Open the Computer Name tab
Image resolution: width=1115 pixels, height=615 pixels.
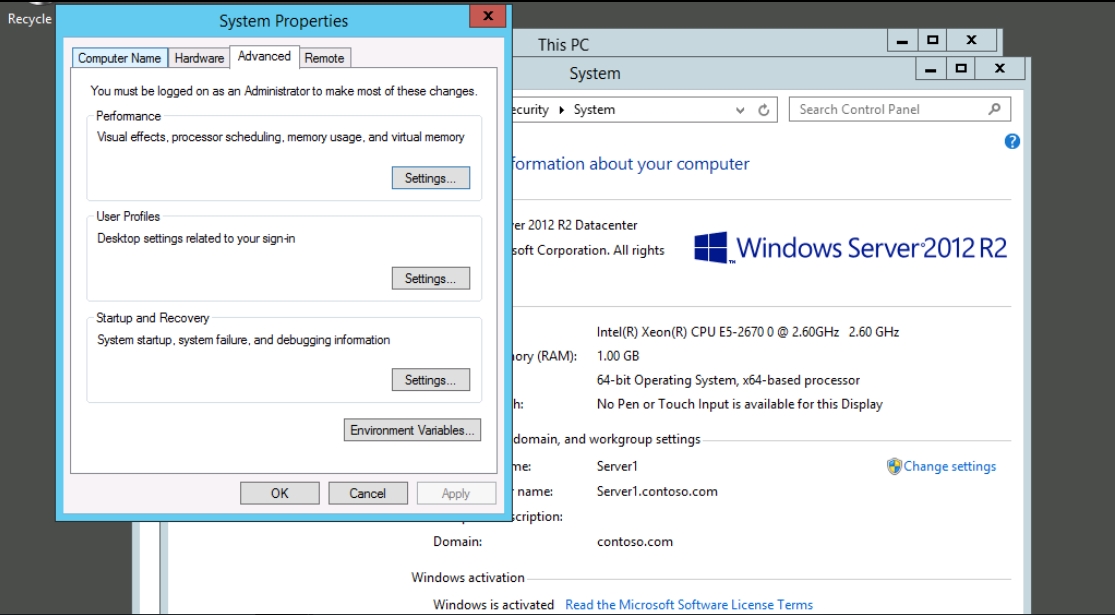119,58
